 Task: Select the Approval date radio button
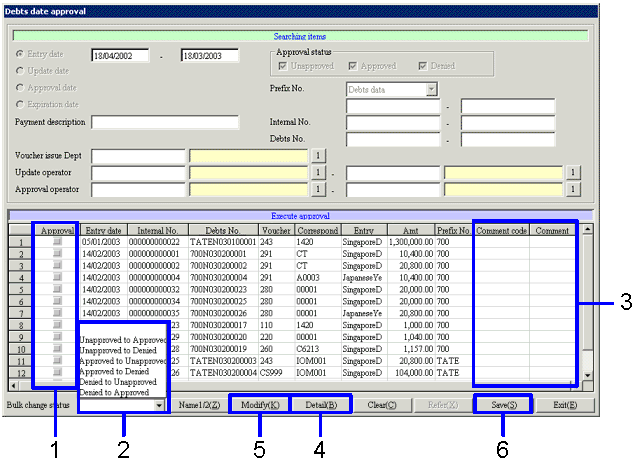point(20,88)
